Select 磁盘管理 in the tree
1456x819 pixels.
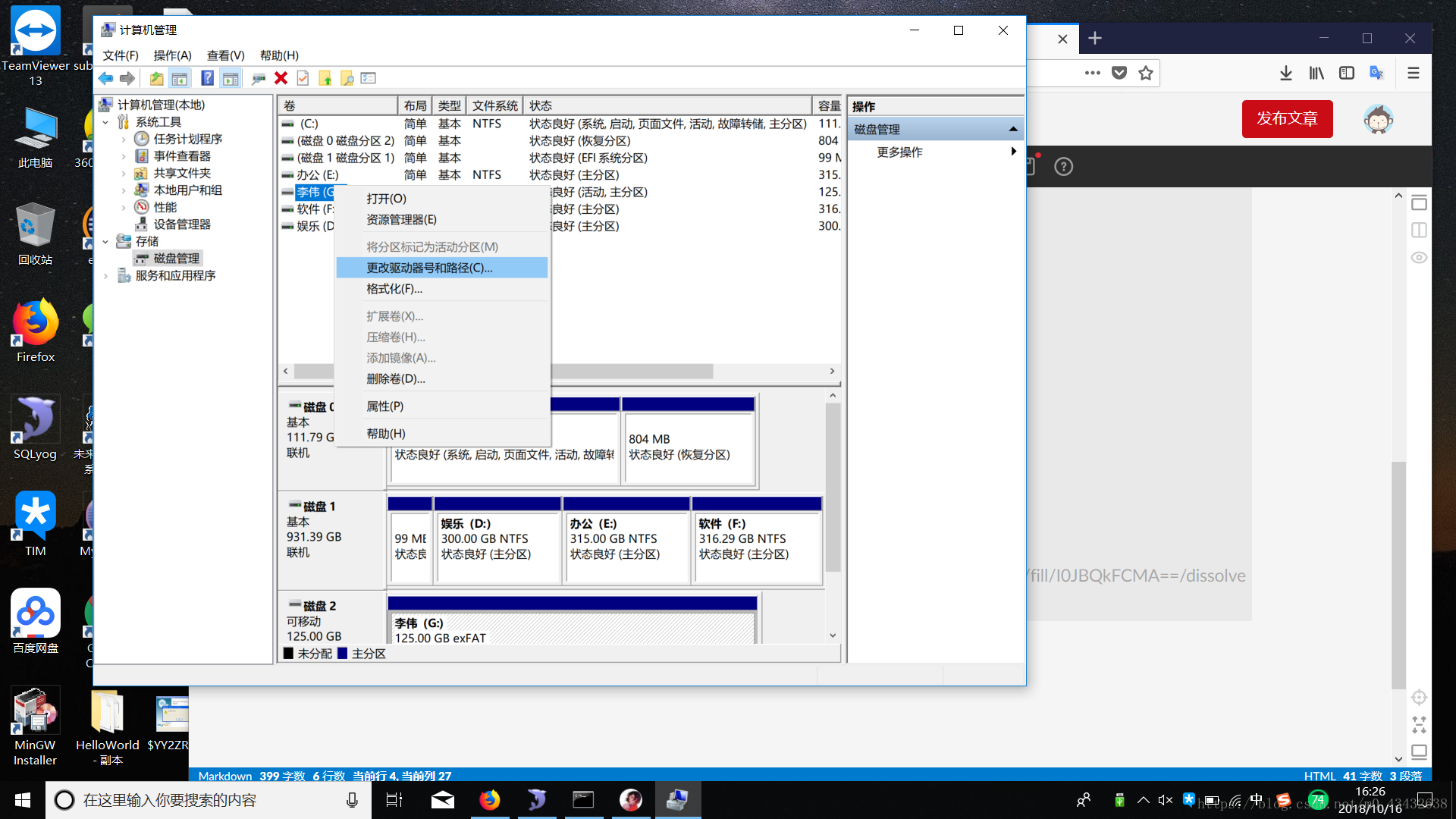(x=176, y=259)
